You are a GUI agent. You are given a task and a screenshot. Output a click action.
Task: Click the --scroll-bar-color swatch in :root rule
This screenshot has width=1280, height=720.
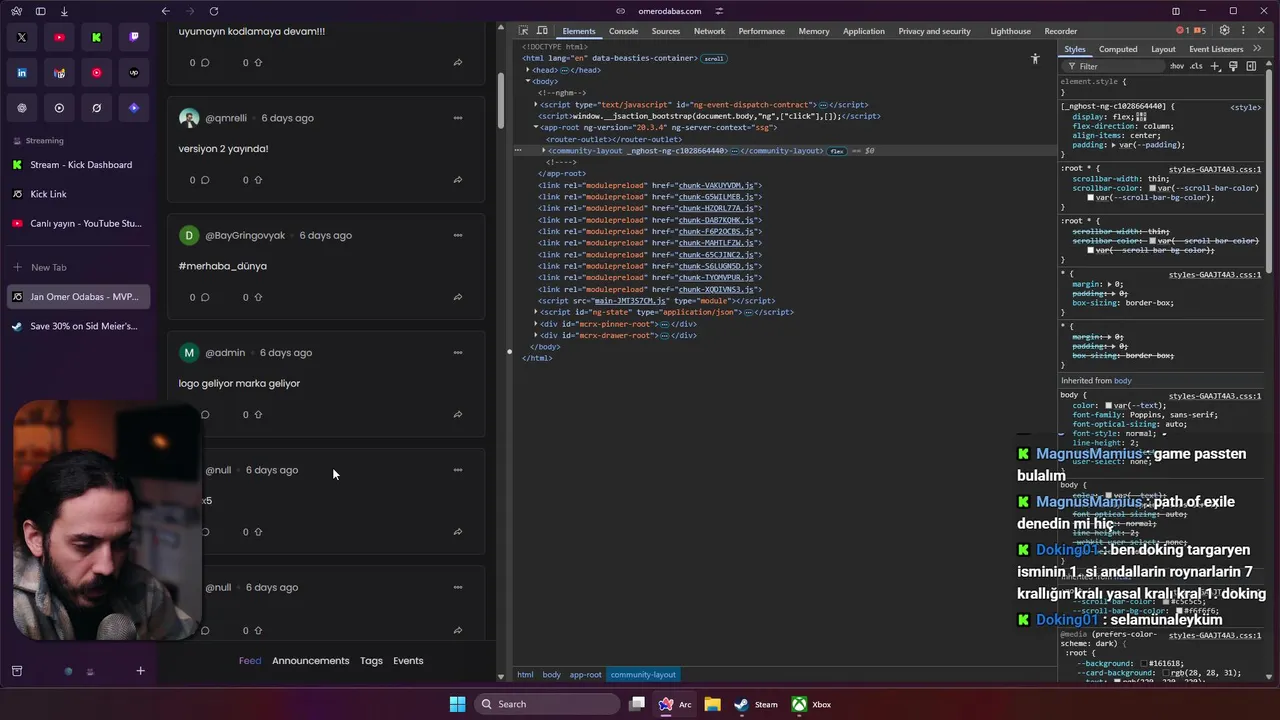1152,188
